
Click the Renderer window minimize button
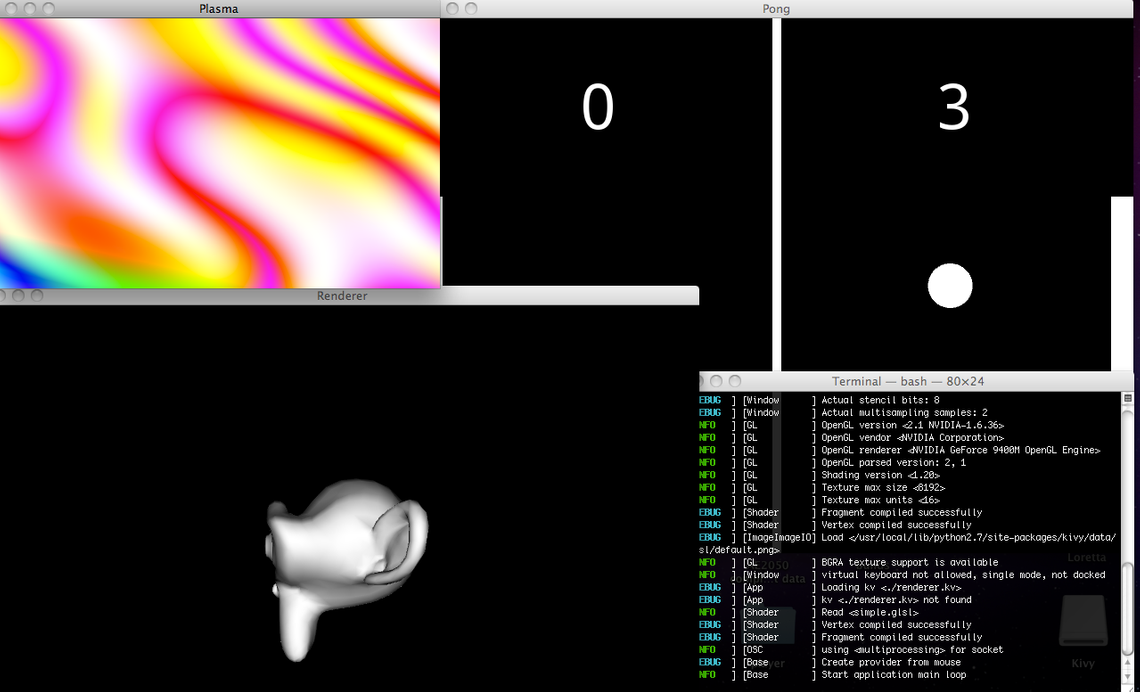[18, 296]
